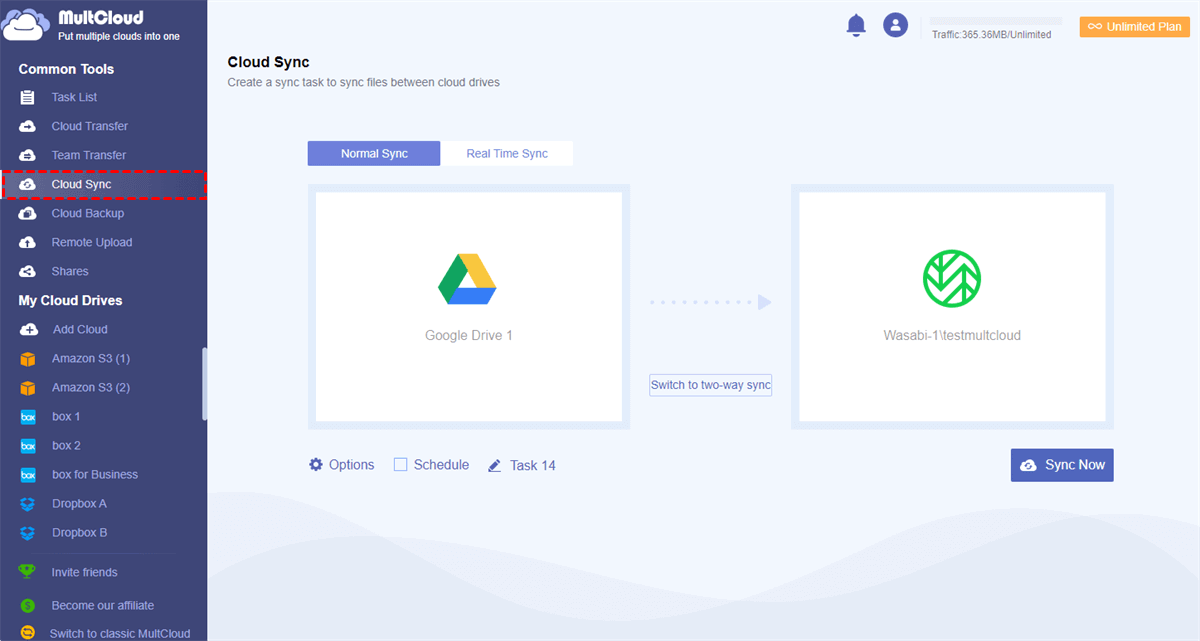The width and height of the screenshot is (1200, 641).
Task: Click the Google Drive 1 source label
Action: 468,335
